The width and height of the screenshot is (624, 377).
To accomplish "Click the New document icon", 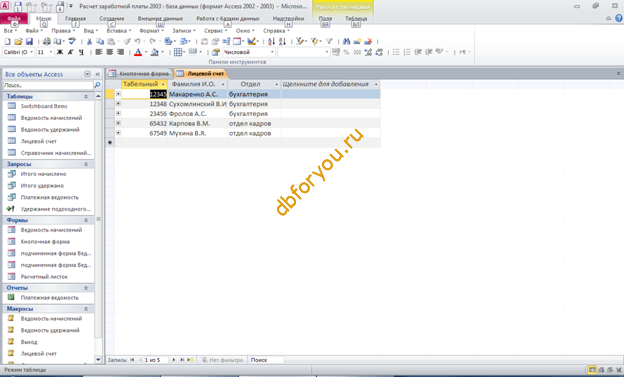I will (x=8, y=41).
